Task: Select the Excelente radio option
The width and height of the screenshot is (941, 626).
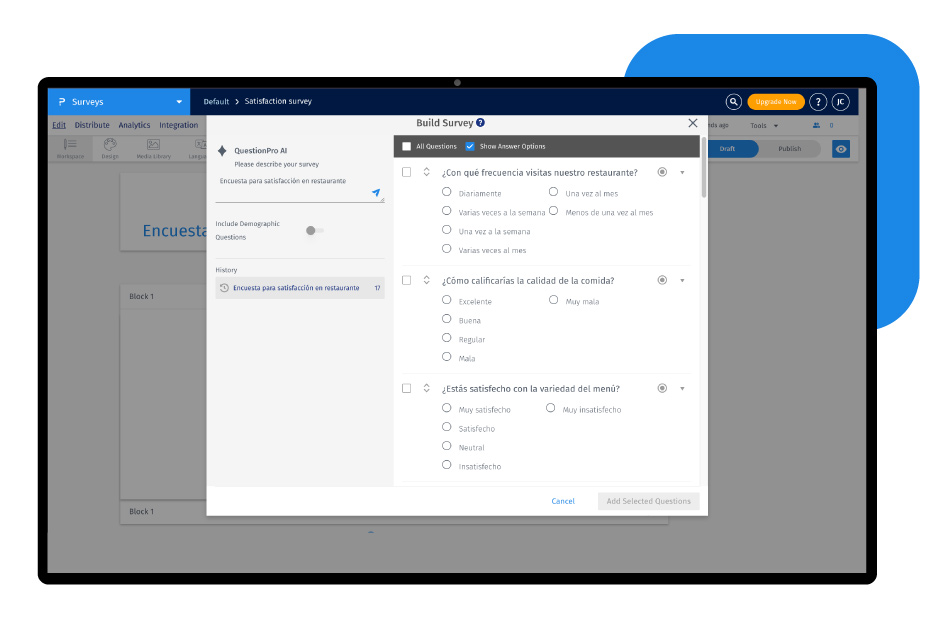Action: pyautogui.click(x=446, y=300)
